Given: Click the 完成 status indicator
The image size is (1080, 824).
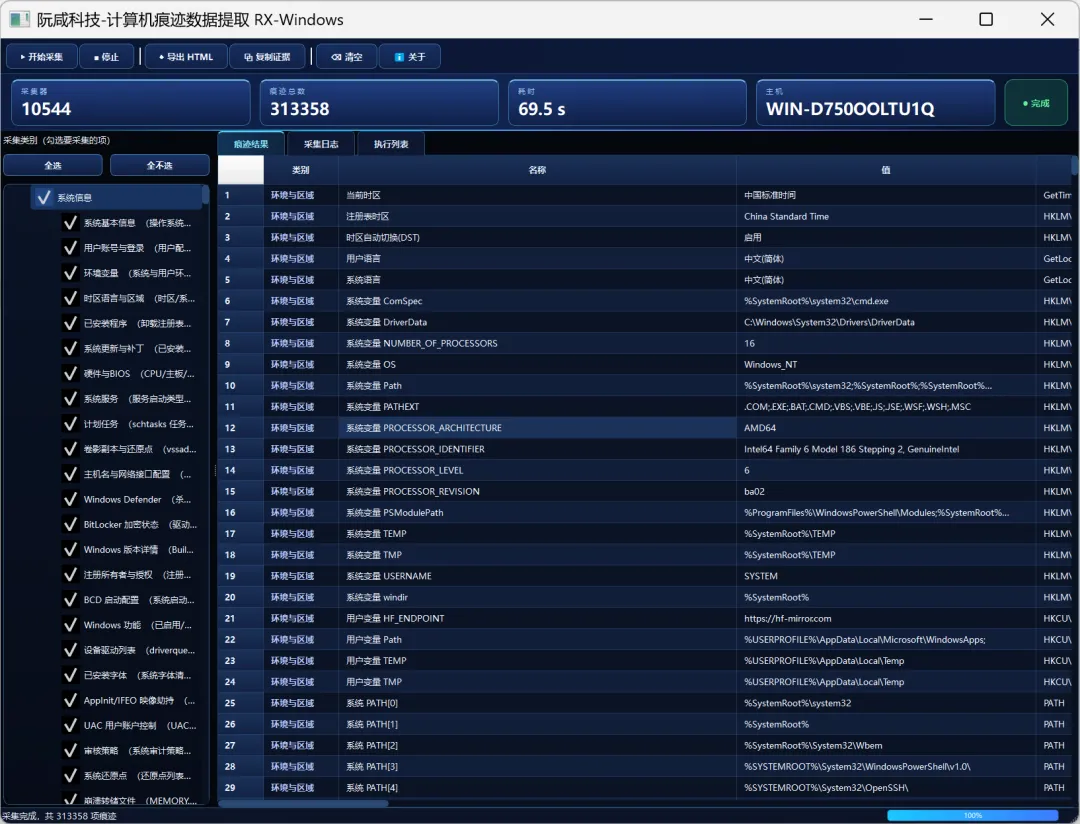Looking at the screenshot, I should click(1036, 103).
